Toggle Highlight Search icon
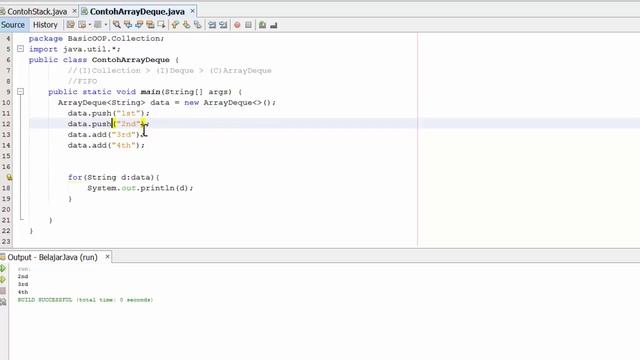Image resolution: width=640 pixels, height=360 pixels. 150,25
